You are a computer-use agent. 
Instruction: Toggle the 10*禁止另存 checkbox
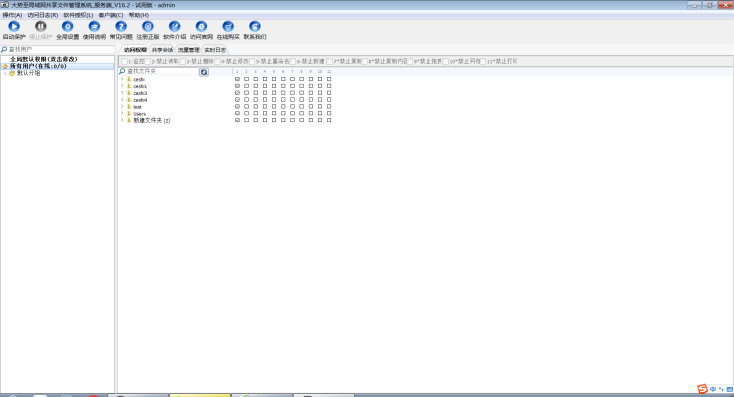[x=446, y=61]
